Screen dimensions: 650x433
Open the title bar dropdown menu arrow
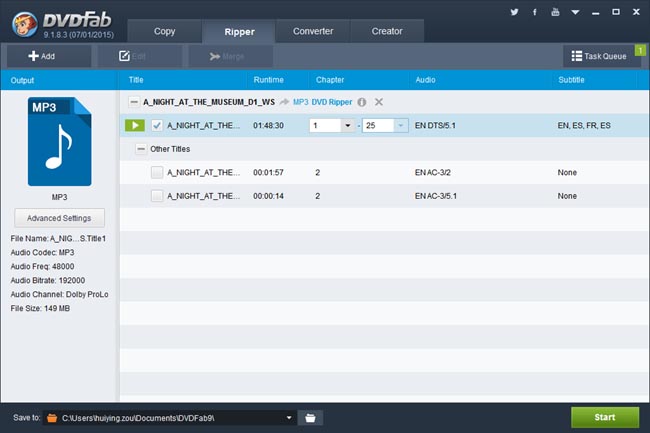[575, 12]
